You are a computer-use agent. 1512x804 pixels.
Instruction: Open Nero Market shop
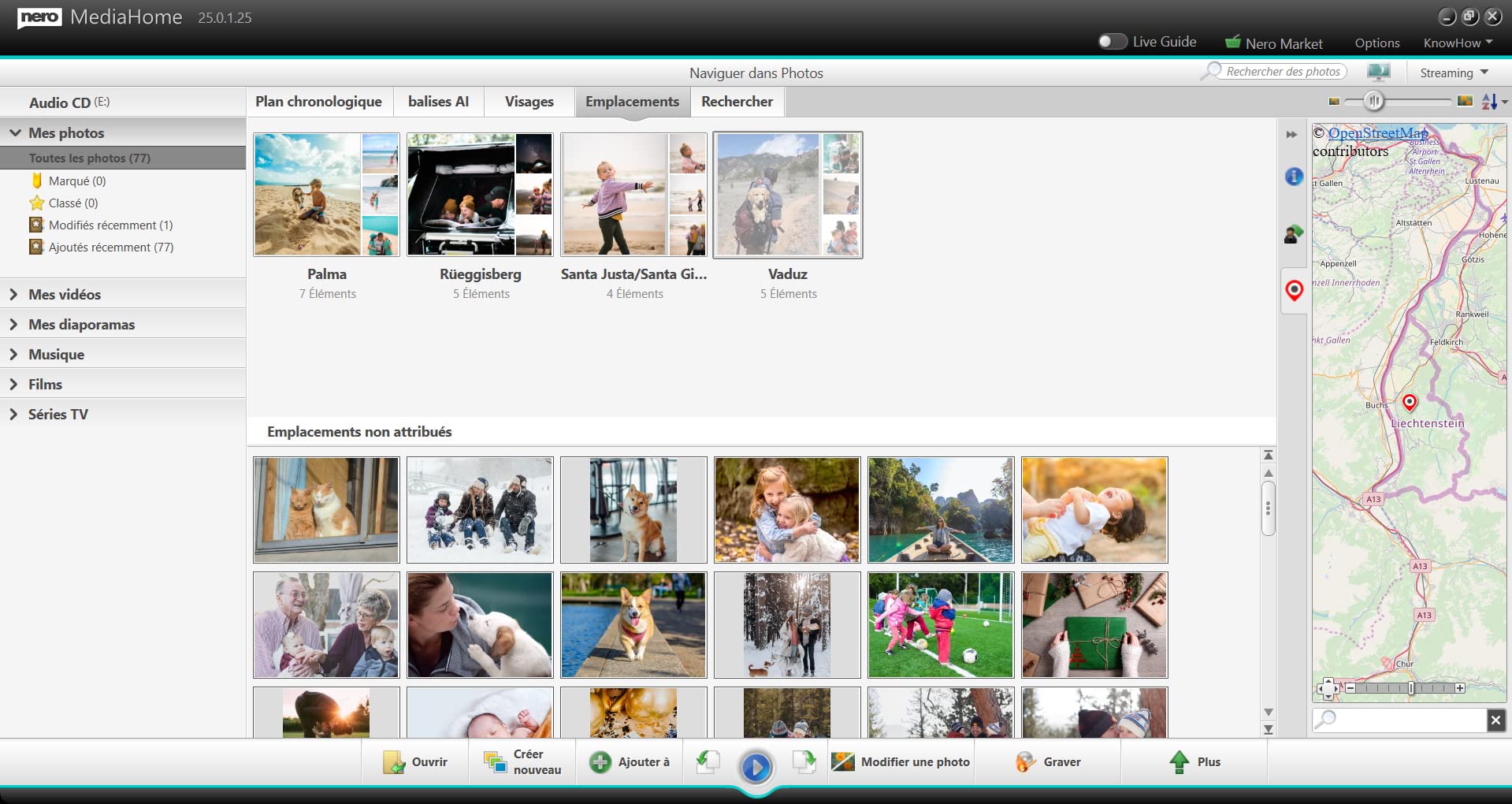[x=1273, y=43]
